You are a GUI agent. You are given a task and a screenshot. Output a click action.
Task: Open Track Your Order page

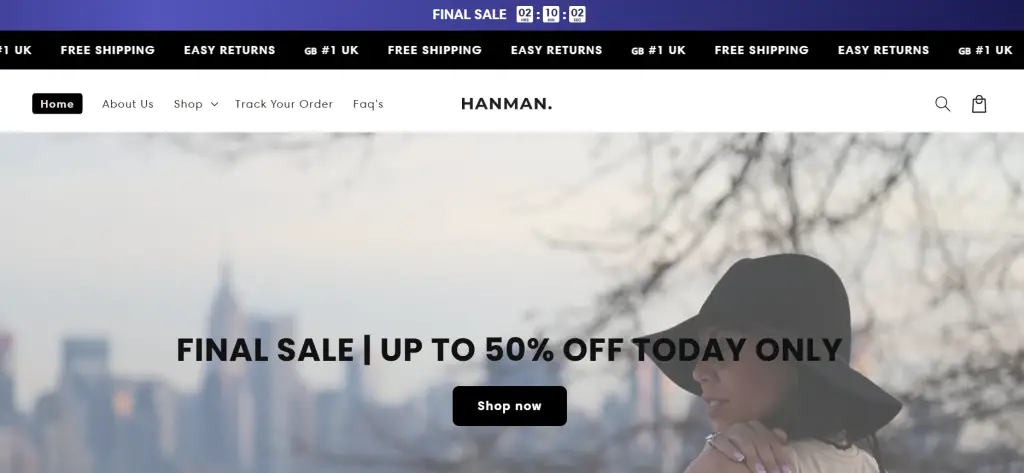284,104
